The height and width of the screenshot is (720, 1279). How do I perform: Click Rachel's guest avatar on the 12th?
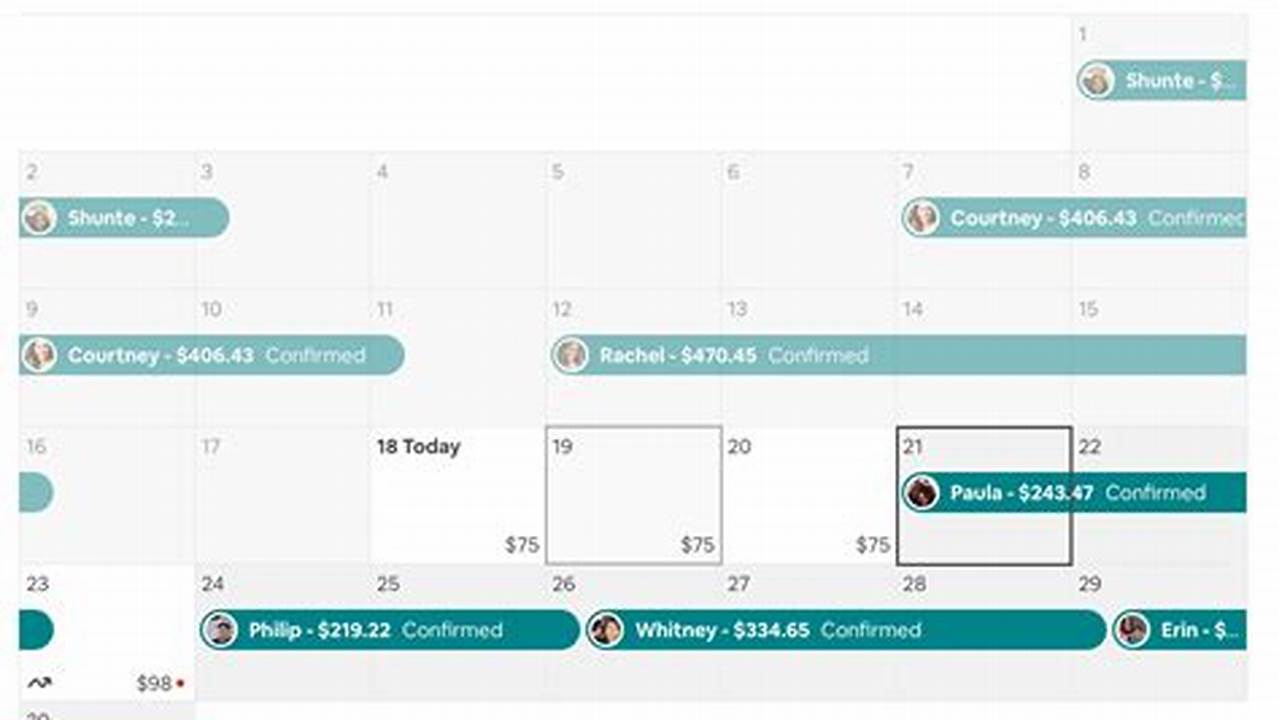click(571, 355)
